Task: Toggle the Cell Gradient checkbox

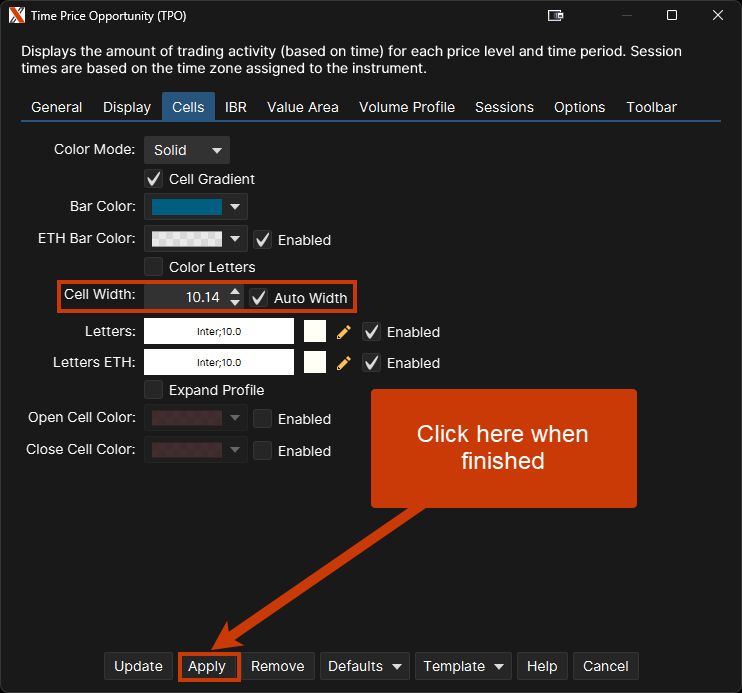Action: pos(154,179)
